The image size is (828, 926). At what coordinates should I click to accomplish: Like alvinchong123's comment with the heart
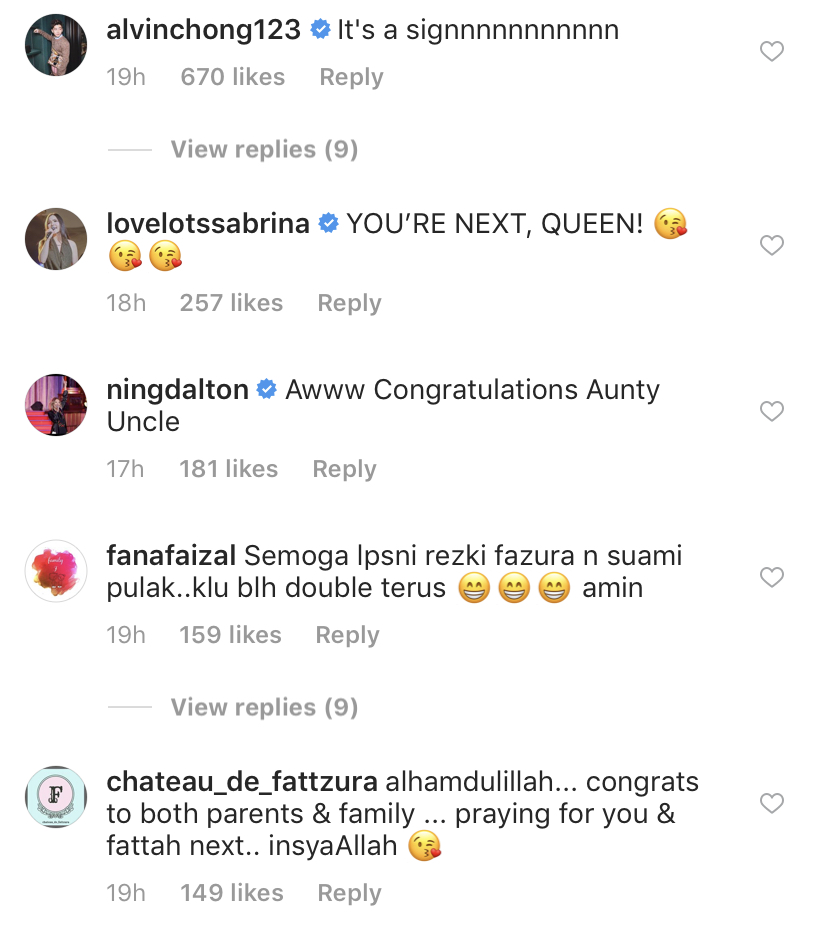(772, 51)
